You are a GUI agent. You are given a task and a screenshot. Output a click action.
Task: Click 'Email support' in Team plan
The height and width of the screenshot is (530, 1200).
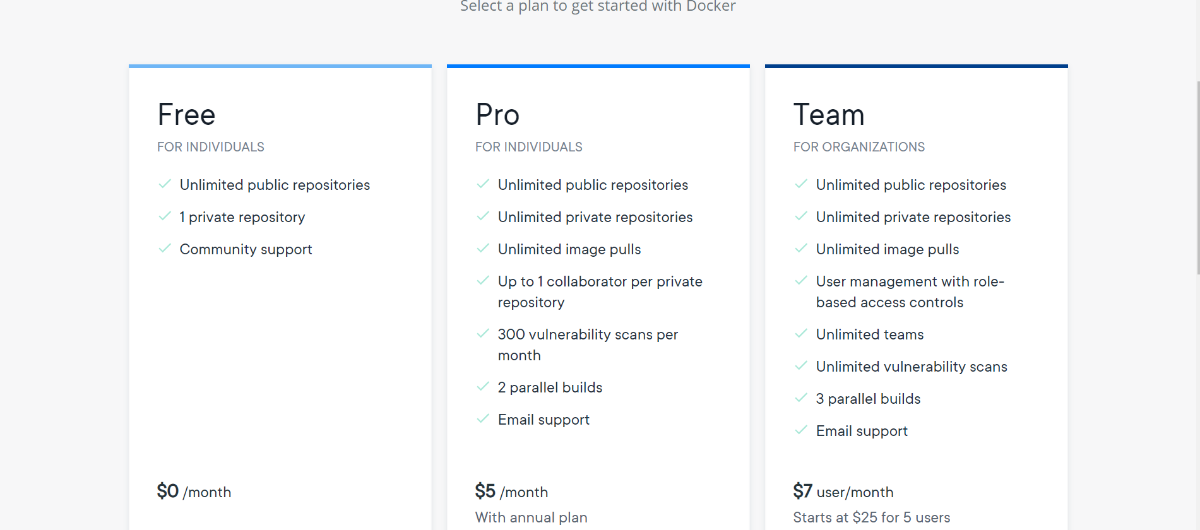click(862, 431)
